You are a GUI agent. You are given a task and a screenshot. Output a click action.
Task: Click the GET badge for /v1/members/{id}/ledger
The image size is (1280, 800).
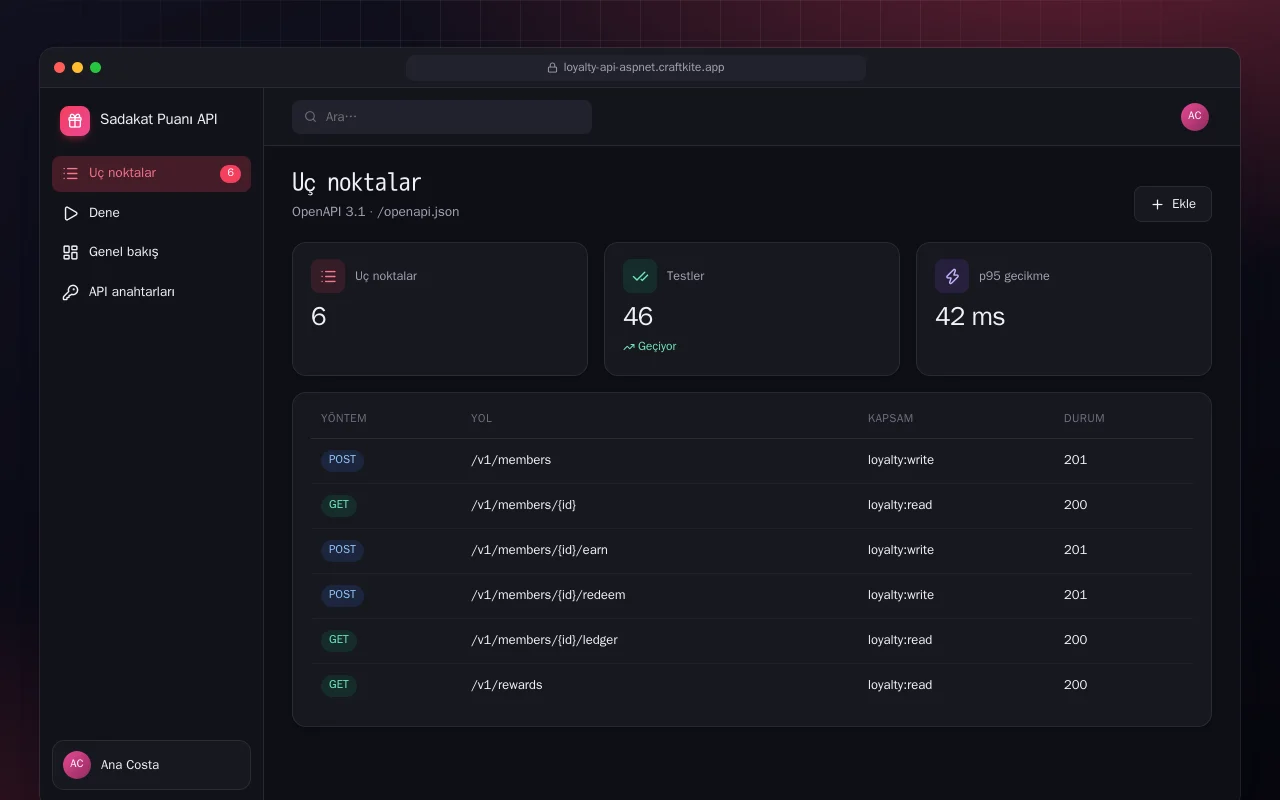[339, 640]
